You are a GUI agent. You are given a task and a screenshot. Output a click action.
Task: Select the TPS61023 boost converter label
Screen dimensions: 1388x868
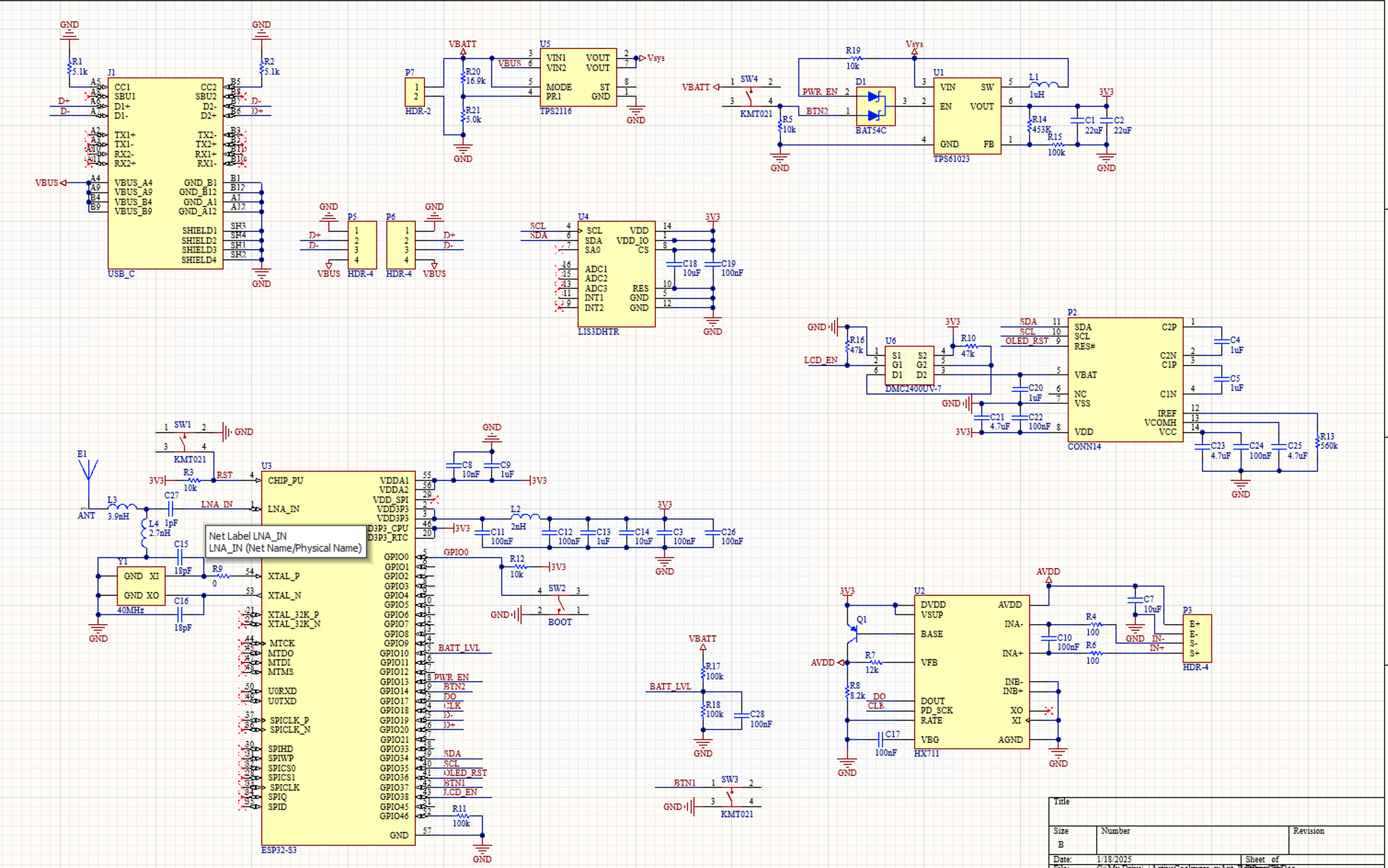tap(951, 159)
